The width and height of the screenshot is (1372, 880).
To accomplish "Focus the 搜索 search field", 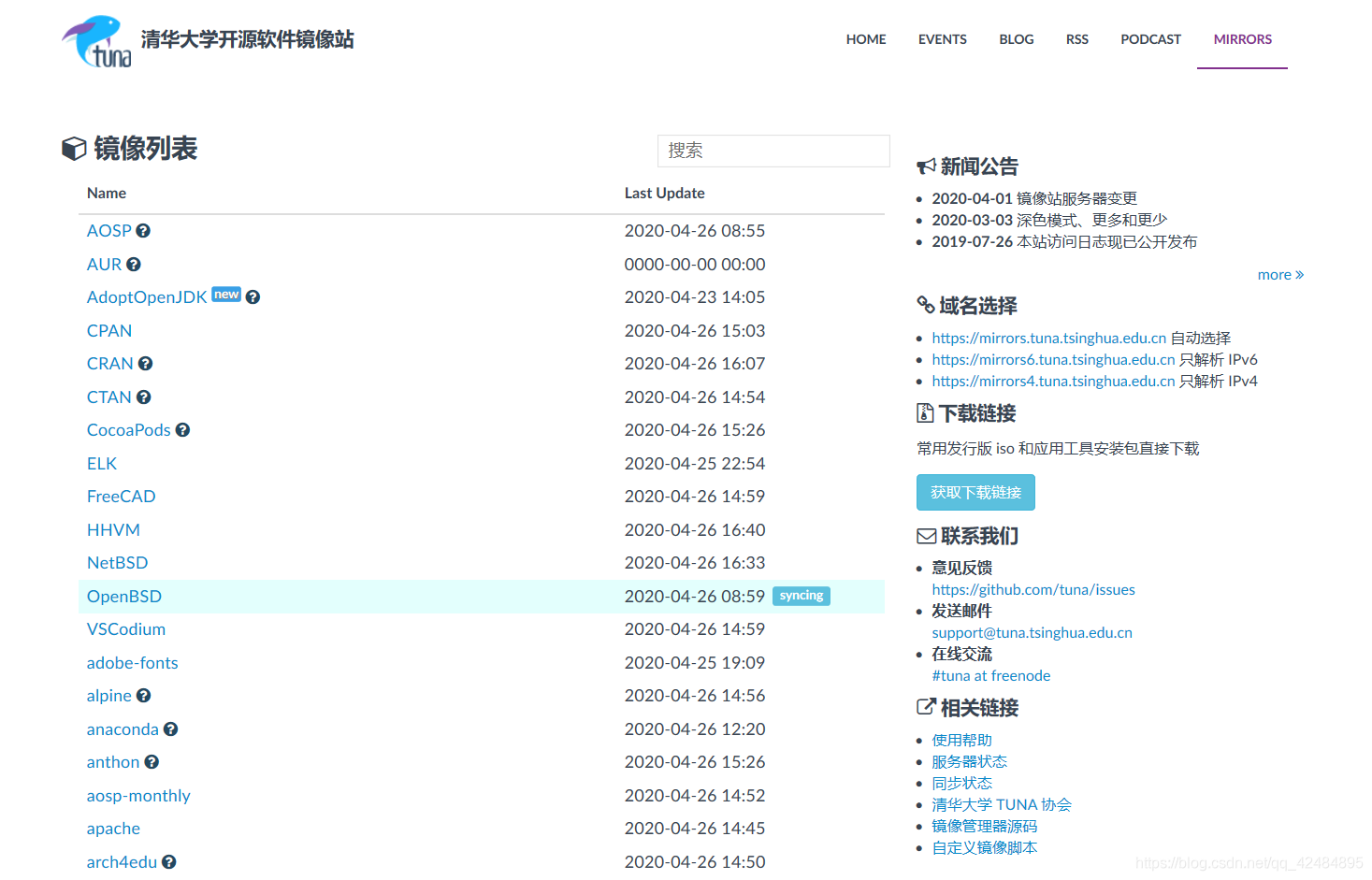I will (773, 151).
